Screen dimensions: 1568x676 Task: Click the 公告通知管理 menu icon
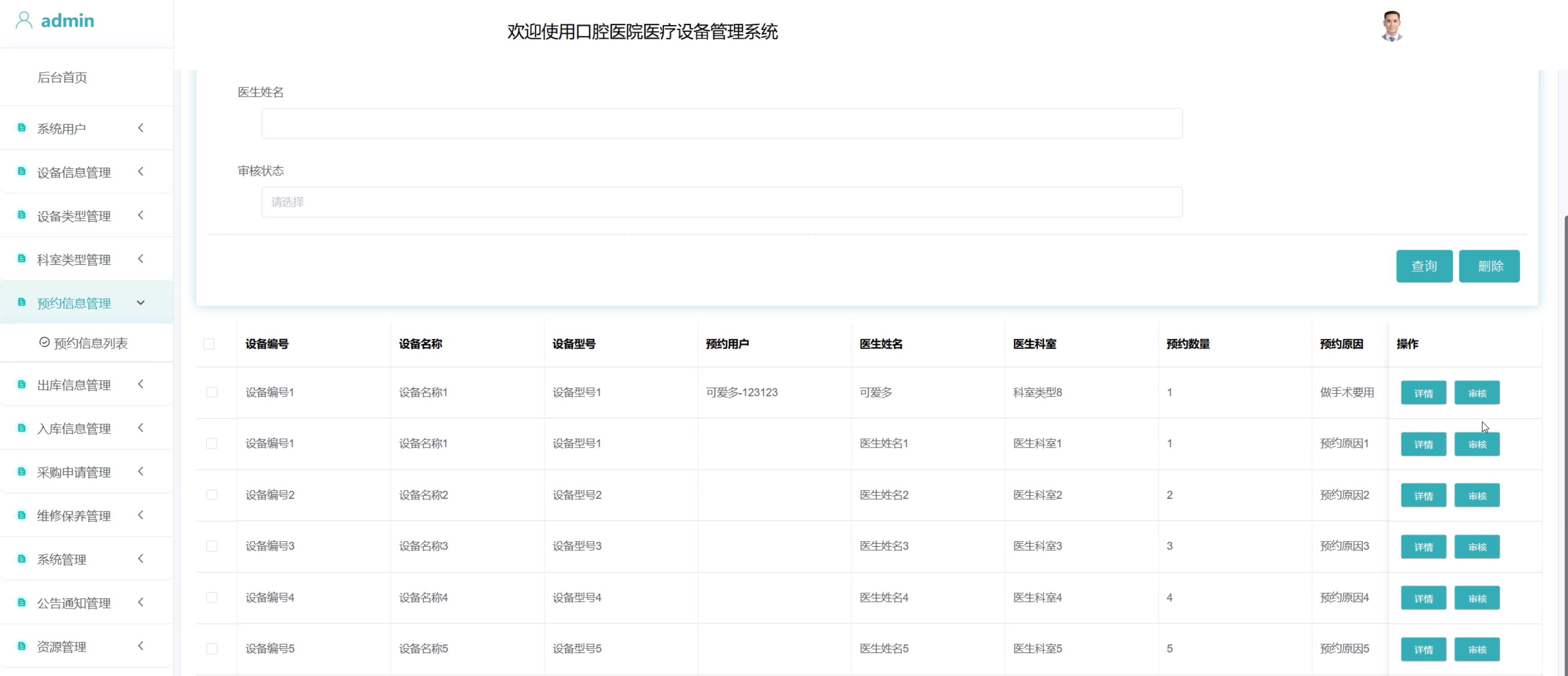click(x=21, y=603)
